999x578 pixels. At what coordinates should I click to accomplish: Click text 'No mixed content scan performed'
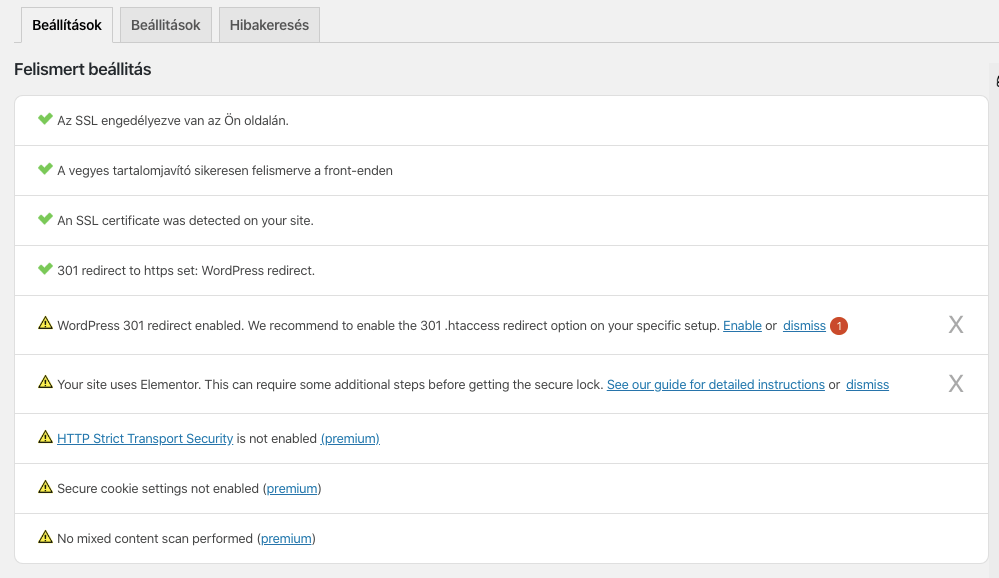tap(155, 538)
